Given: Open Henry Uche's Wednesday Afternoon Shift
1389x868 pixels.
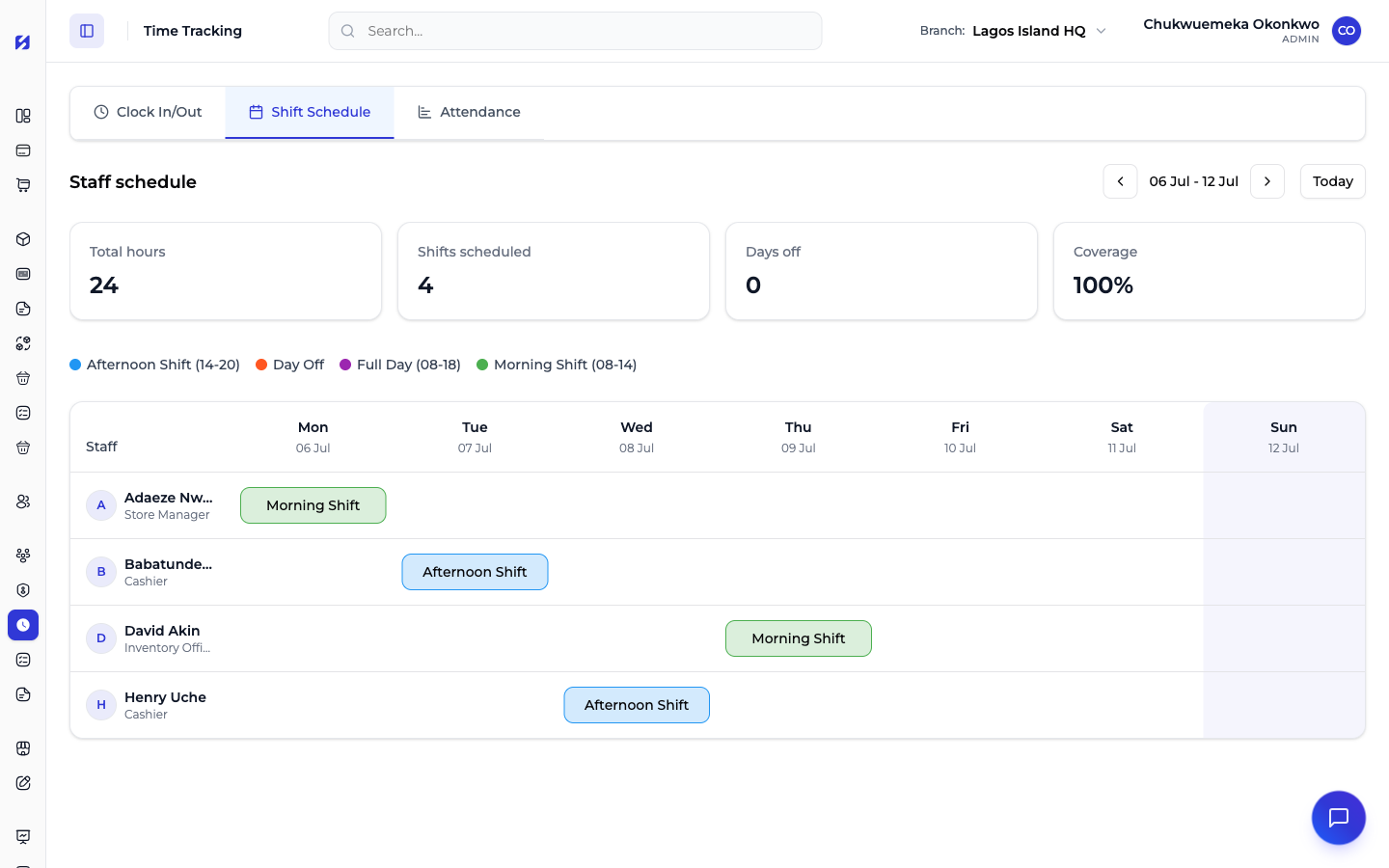Looking at the screenshot, I should 637,705.
